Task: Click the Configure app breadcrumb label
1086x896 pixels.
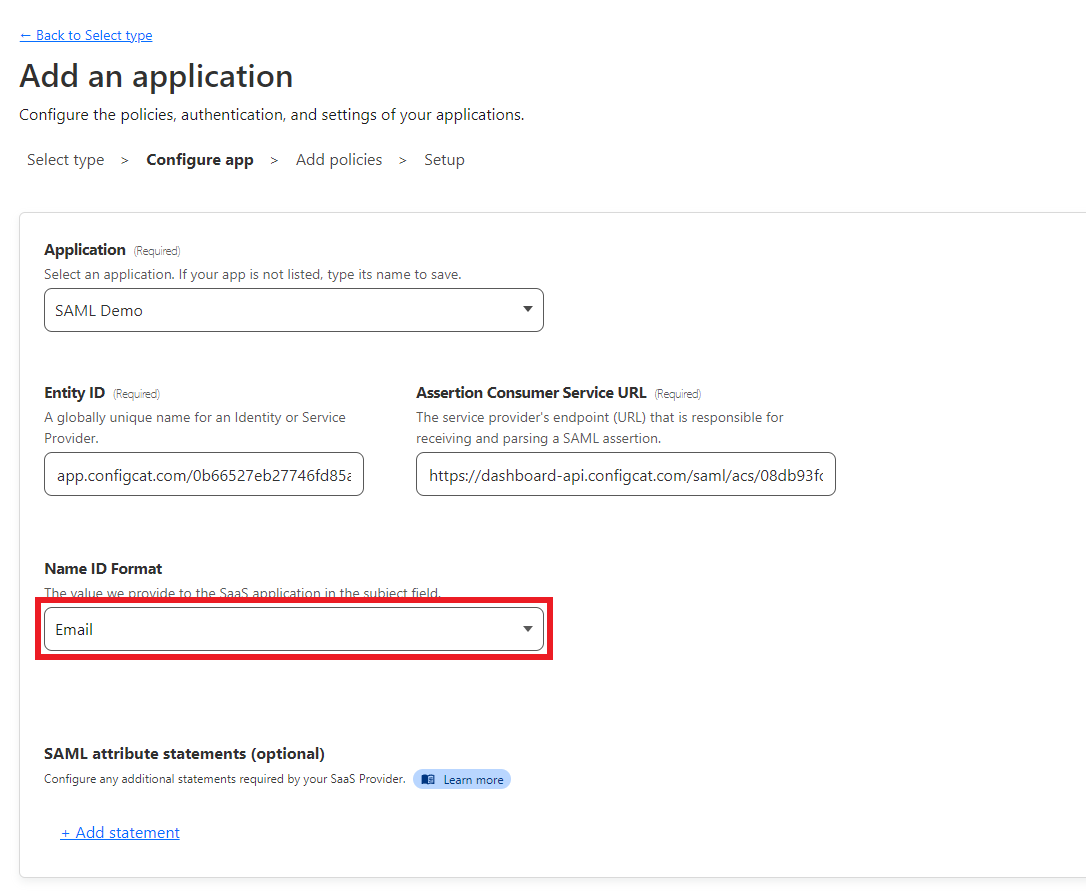Action: point(199,159)
